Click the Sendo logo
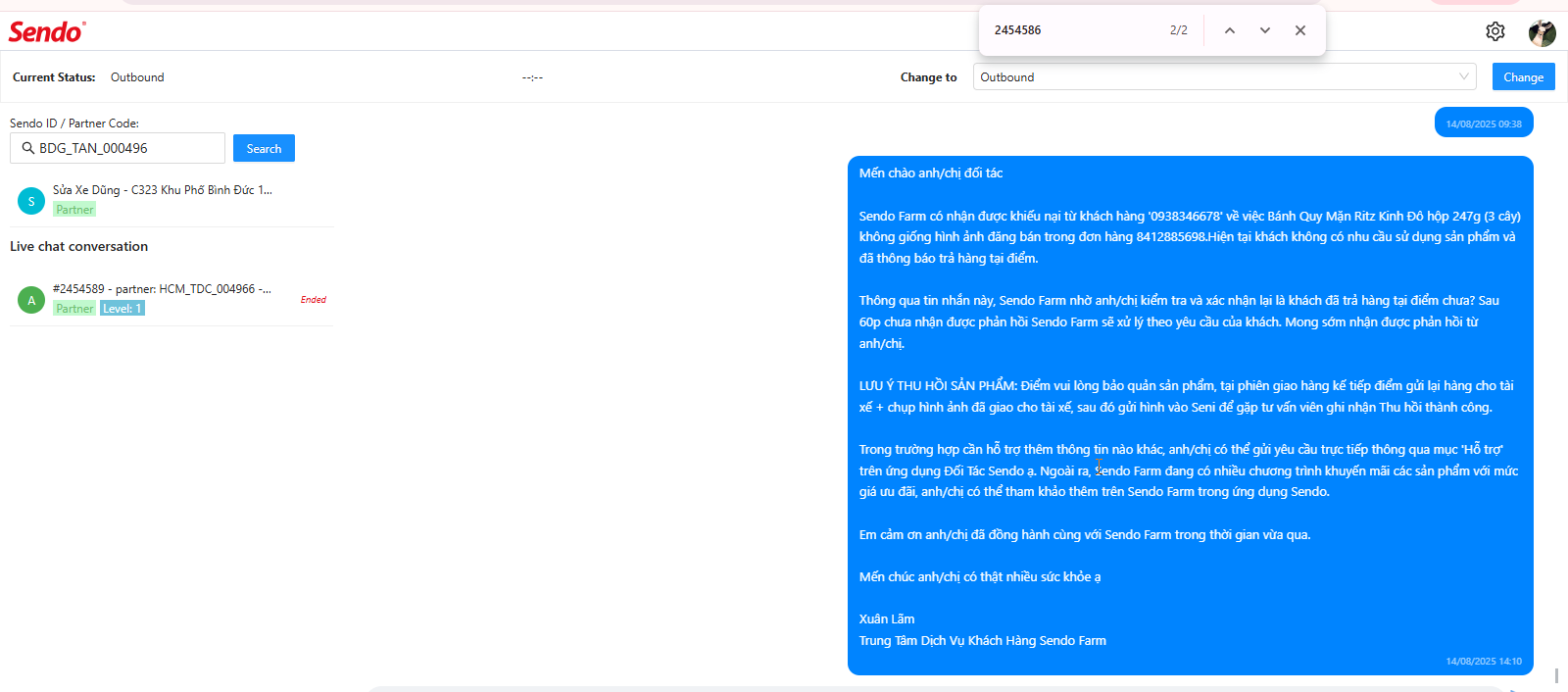Viewport: 1568px width, 692px height. [46, 31]
